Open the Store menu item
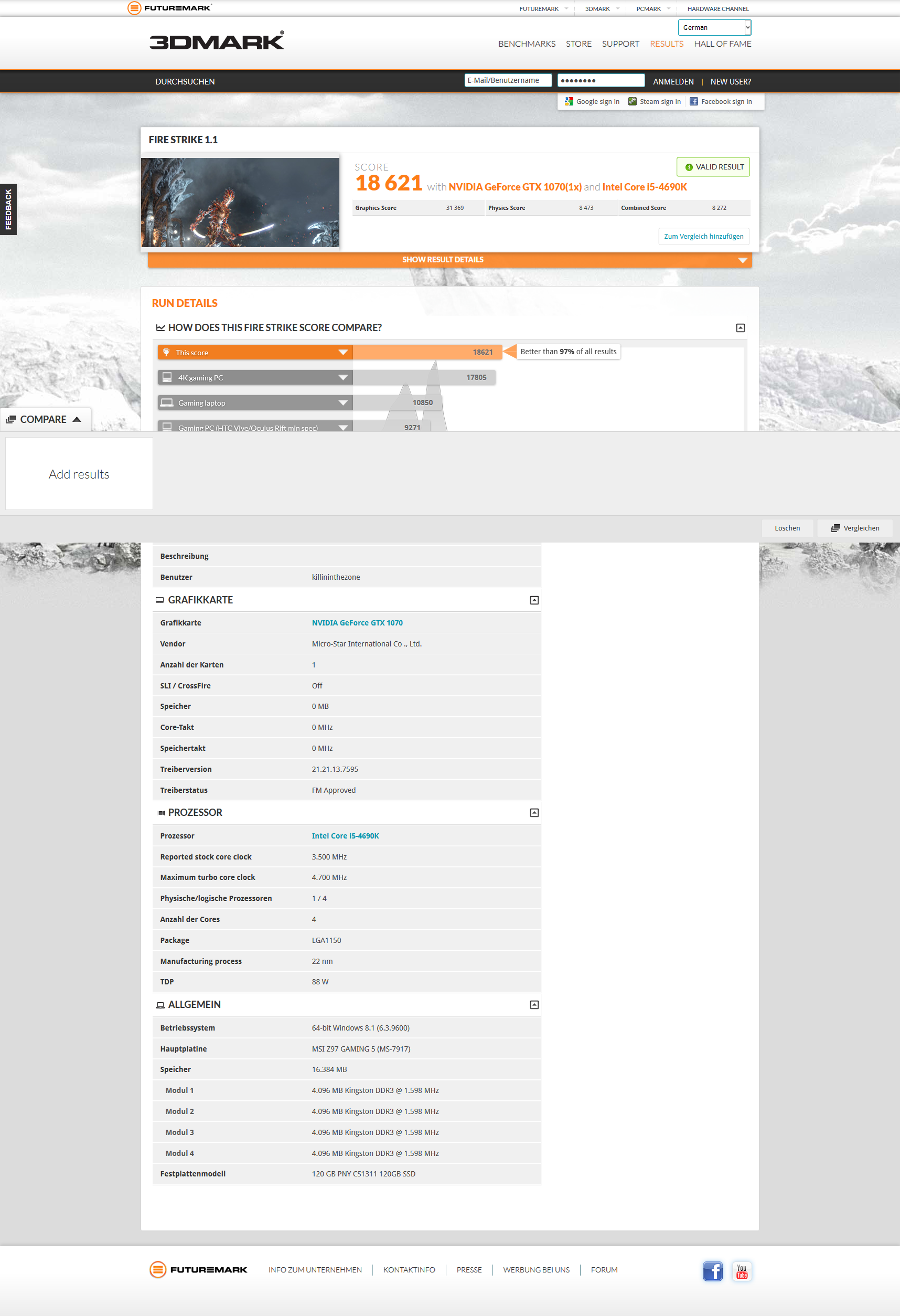Image resolution: width=900 pixels, height=1316 pixels. [x=578, y=44]
